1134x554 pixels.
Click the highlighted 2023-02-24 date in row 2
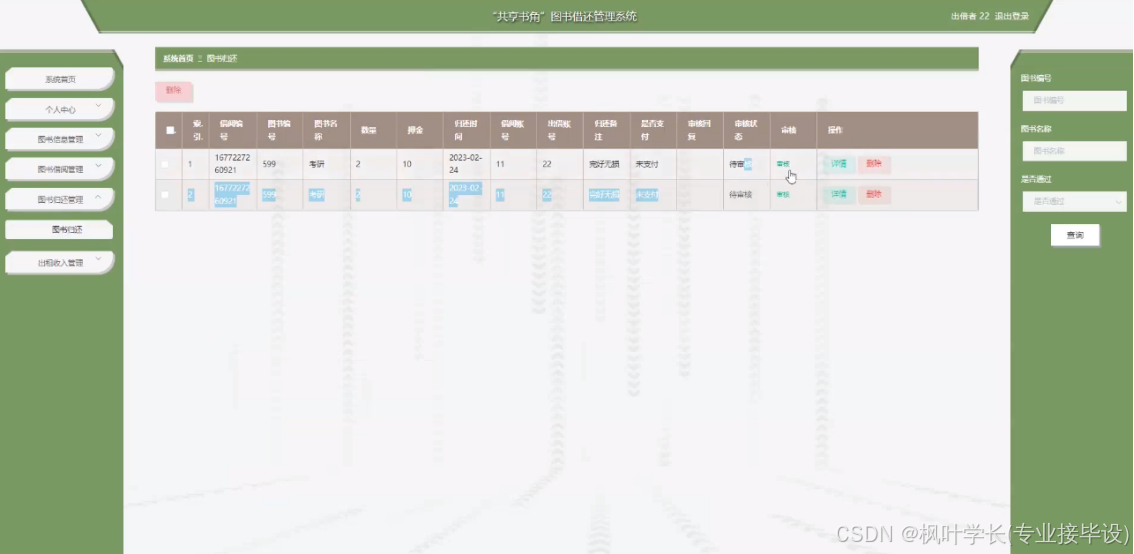(465, 195)
